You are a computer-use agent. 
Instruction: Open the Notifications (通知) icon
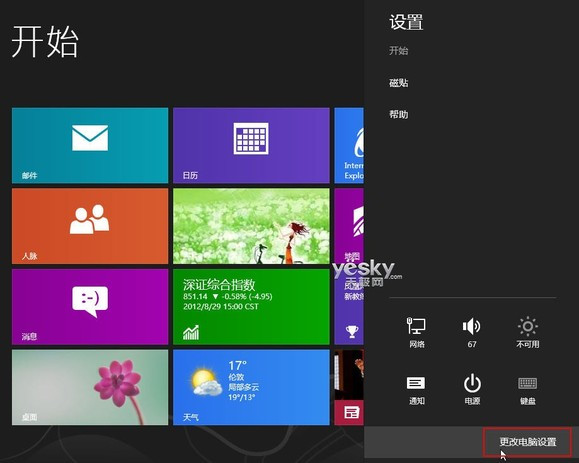pyautogui.click(x=417, y=390)
